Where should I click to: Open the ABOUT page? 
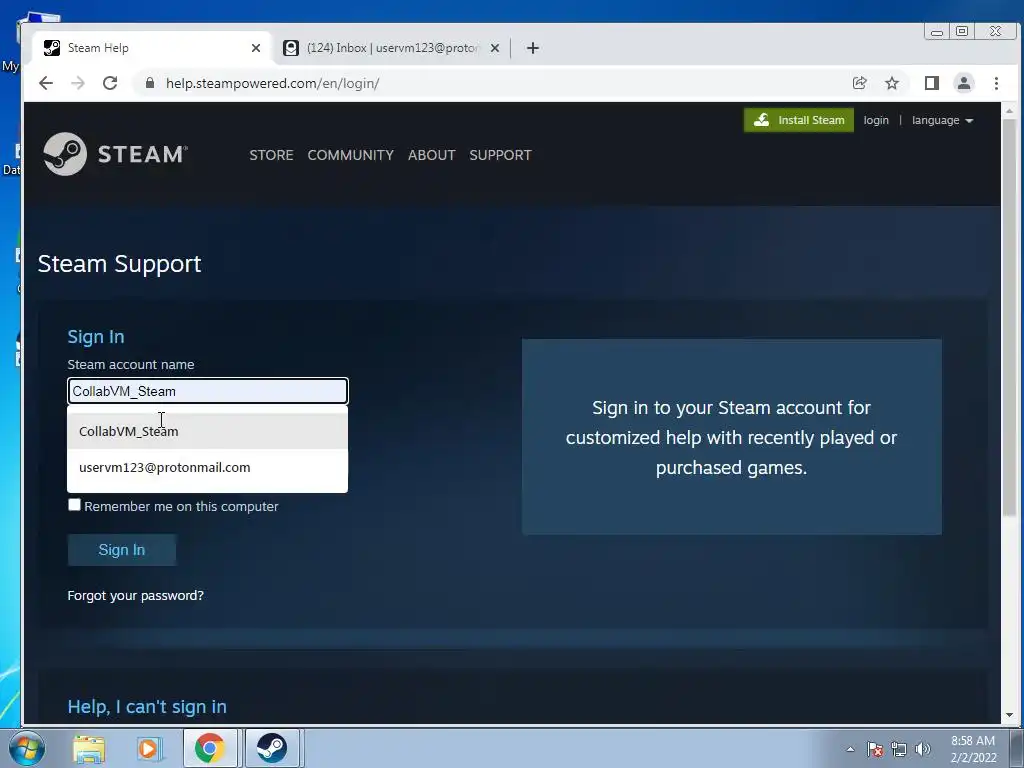click(x=432, y=155)
